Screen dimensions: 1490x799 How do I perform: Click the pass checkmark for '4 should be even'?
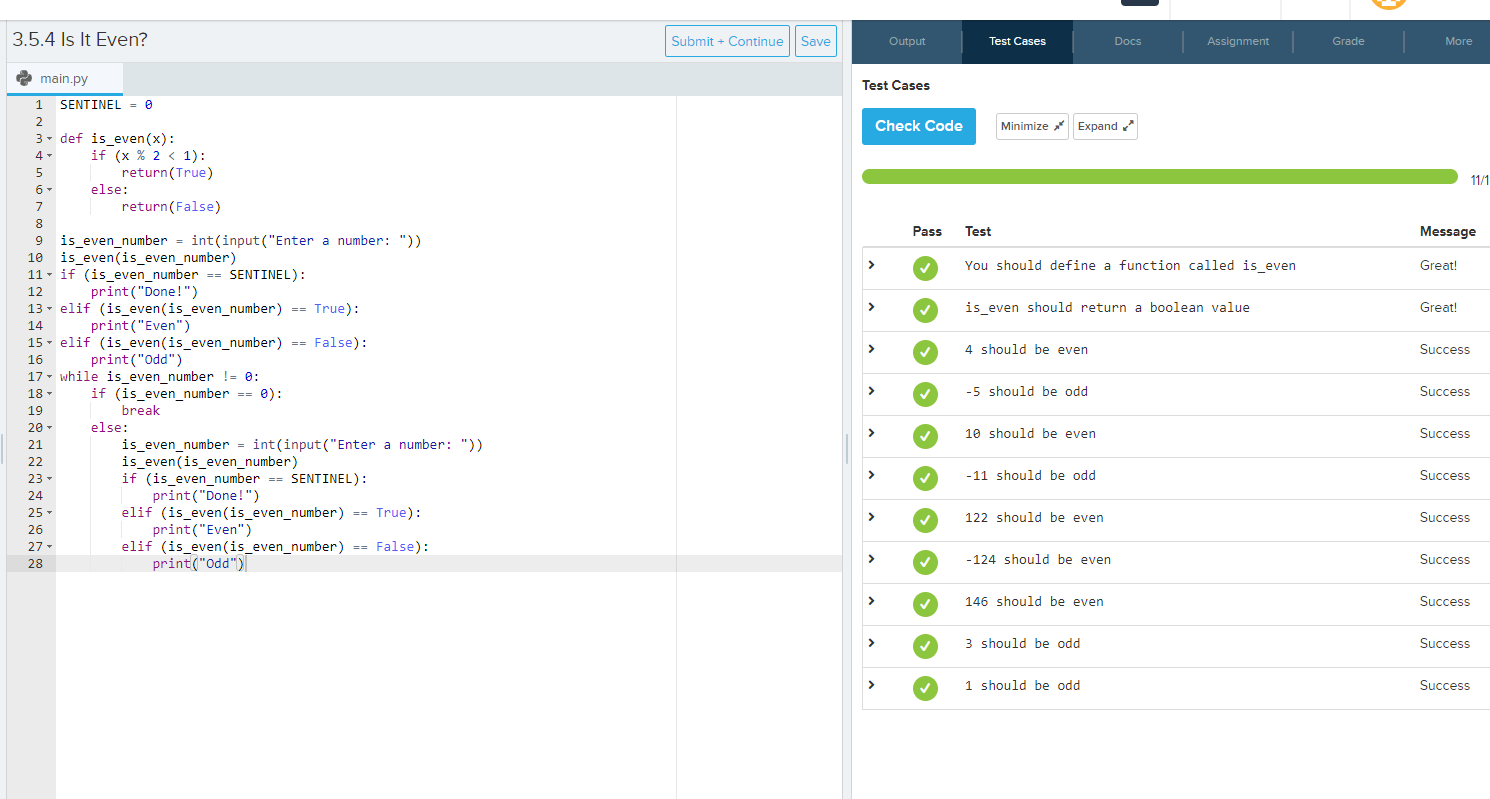[926, 352]
